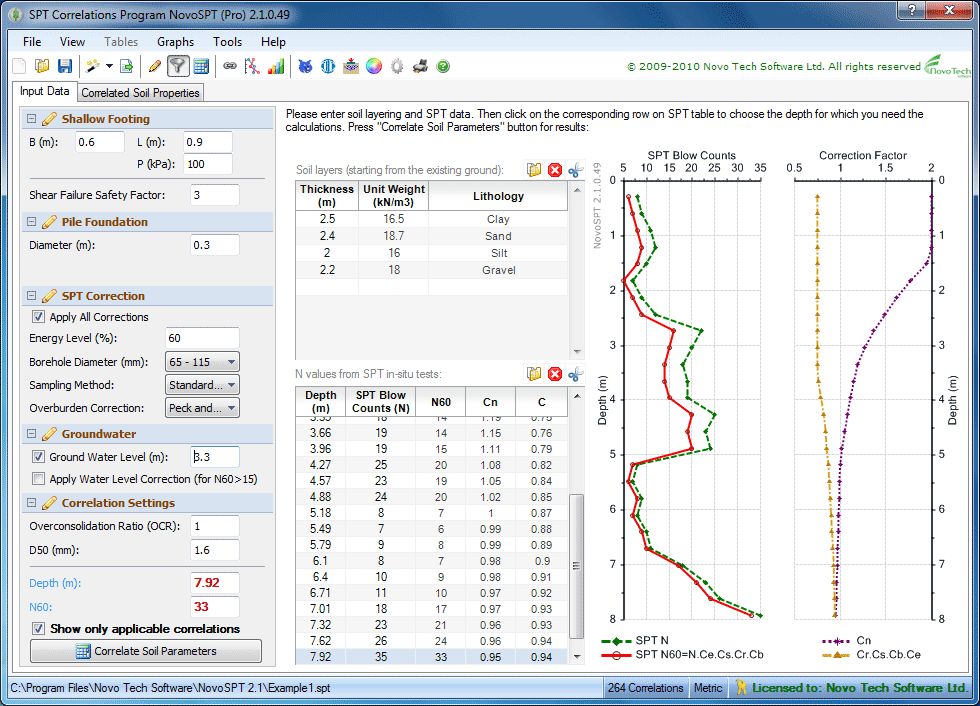Delete SPT N value row with red X

tap(555, 374)
